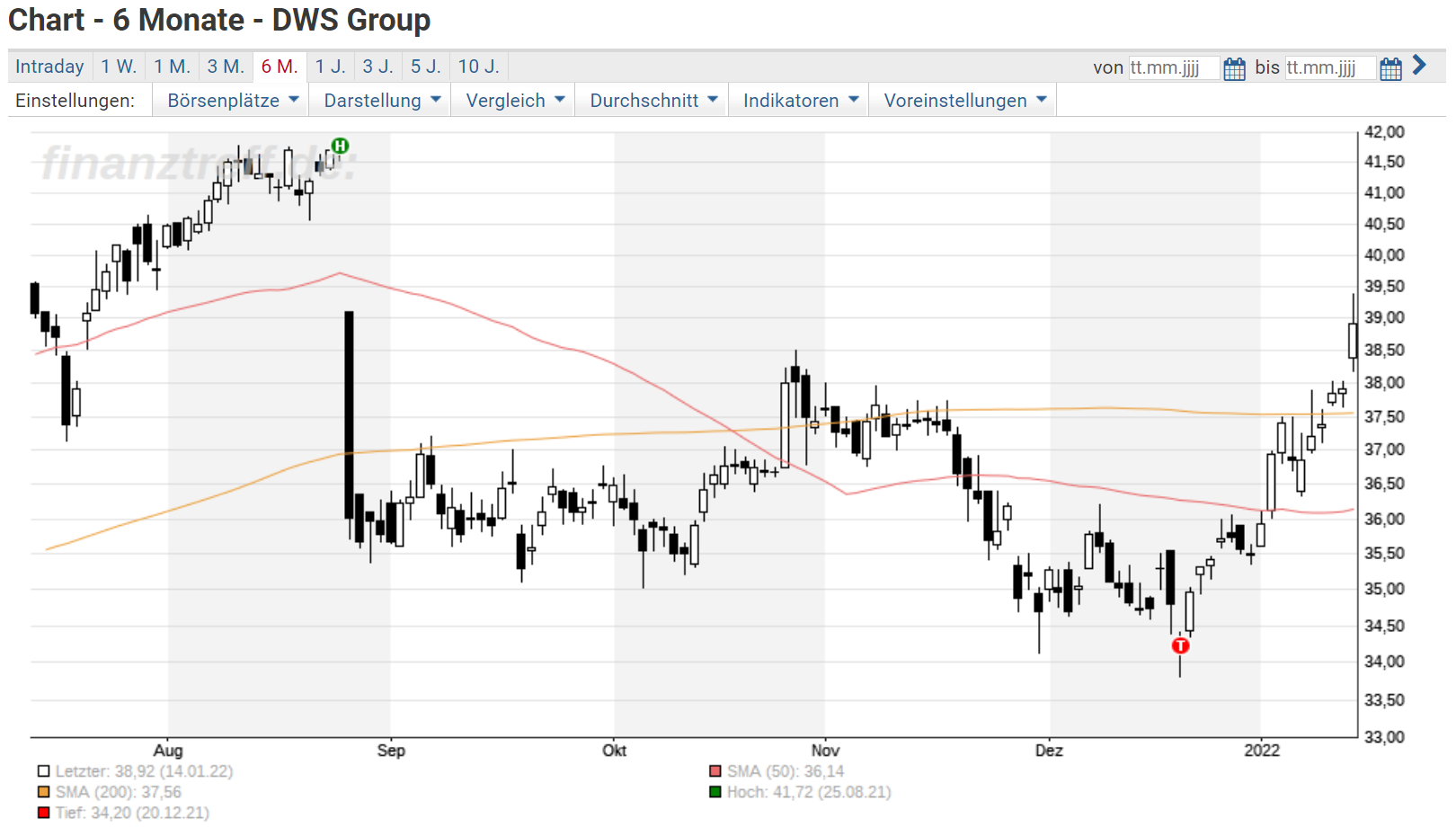Click the green H high marker on chart
Screen dimensions: 1456x836
coord(340,146)
